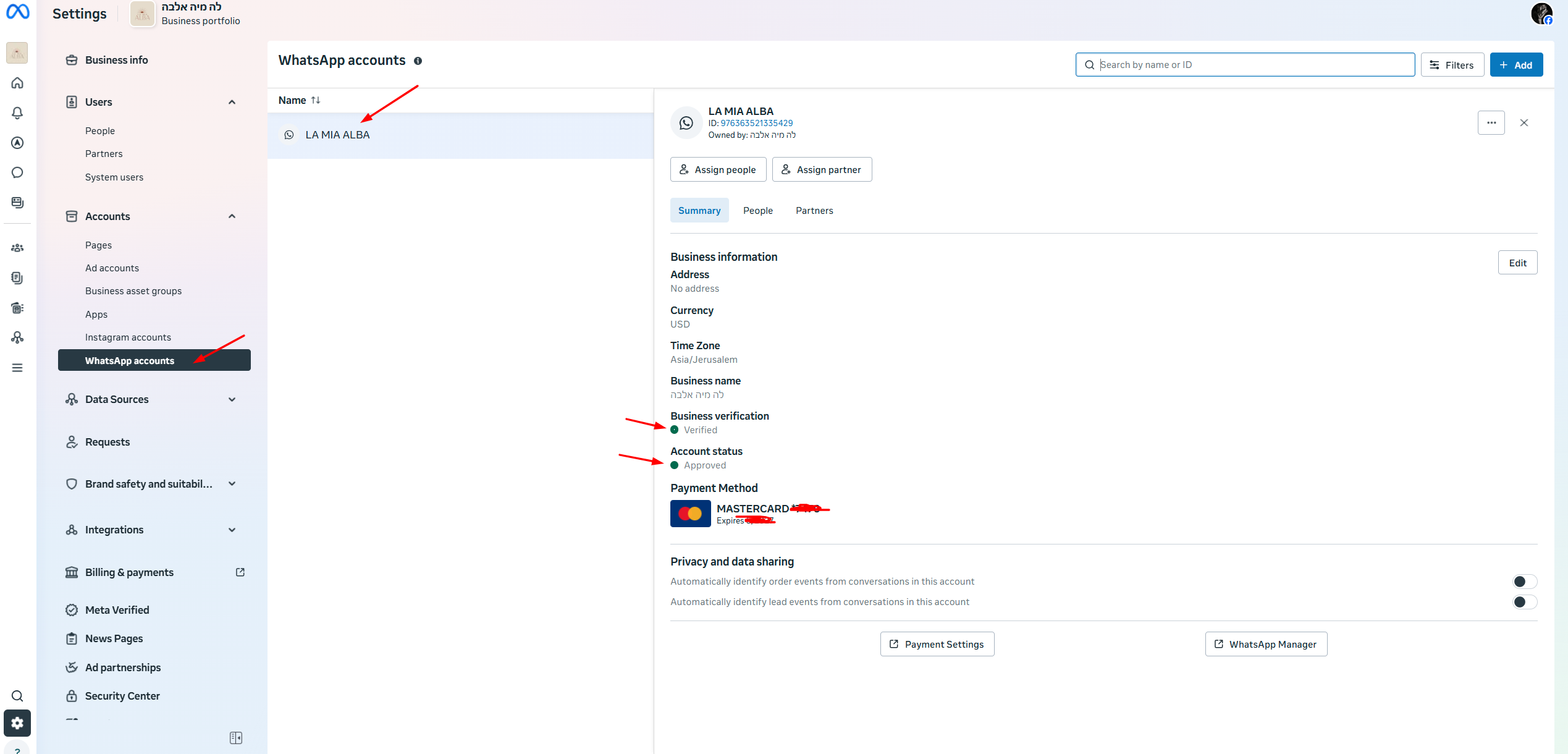Open Security Center in settings menu

click(x=122, y=696)
